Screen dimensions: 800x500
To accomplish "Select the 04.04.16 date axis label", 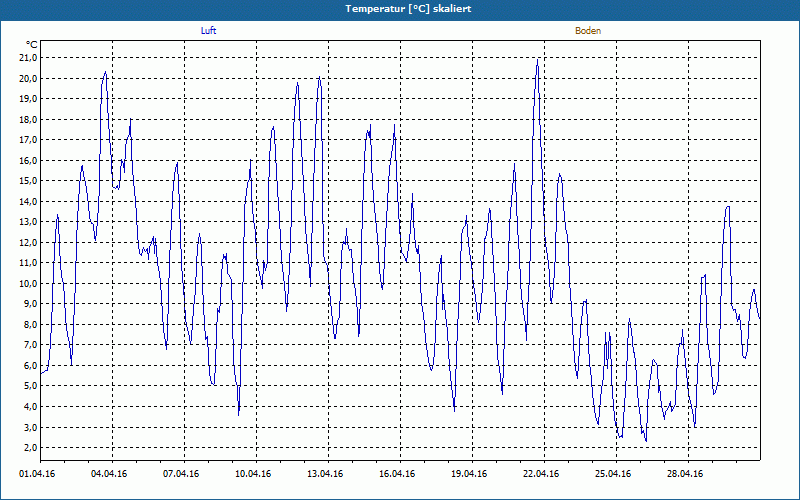I will [109, 474].
